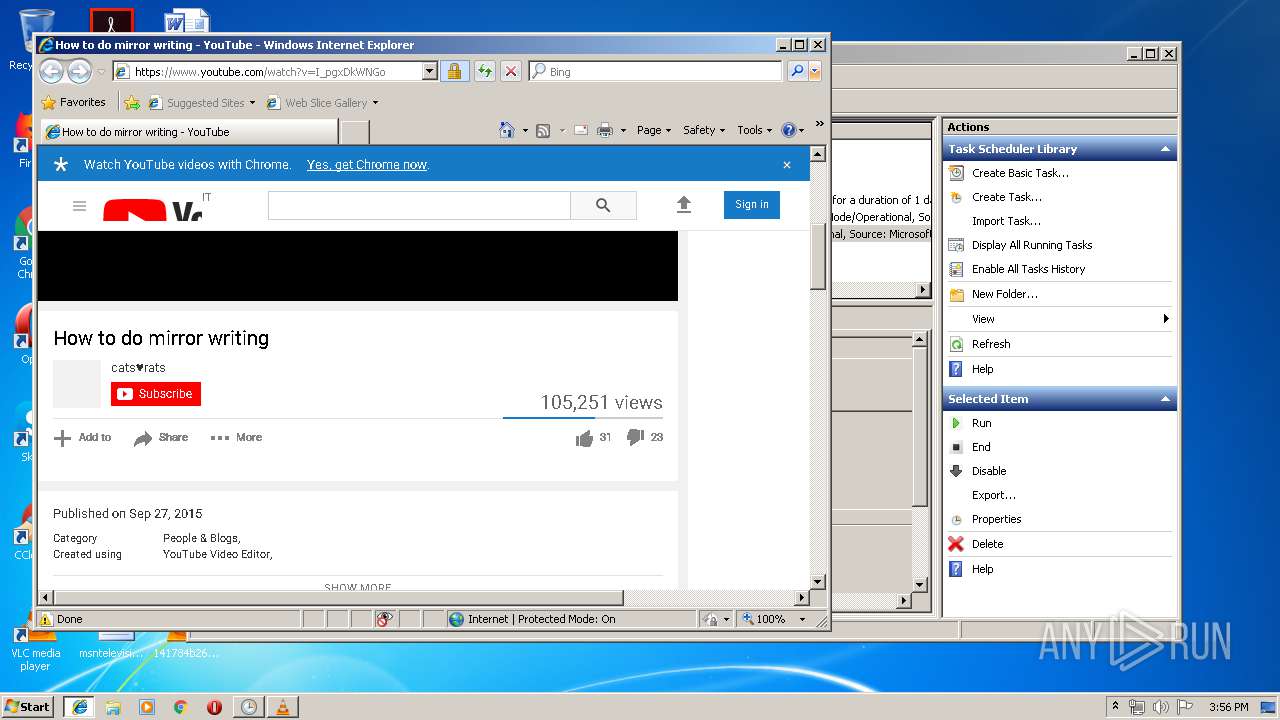The width and height of the screenshot is (1280, 720).
Task: Open the Page menu in IE
Action: click(x=654, y=130)
